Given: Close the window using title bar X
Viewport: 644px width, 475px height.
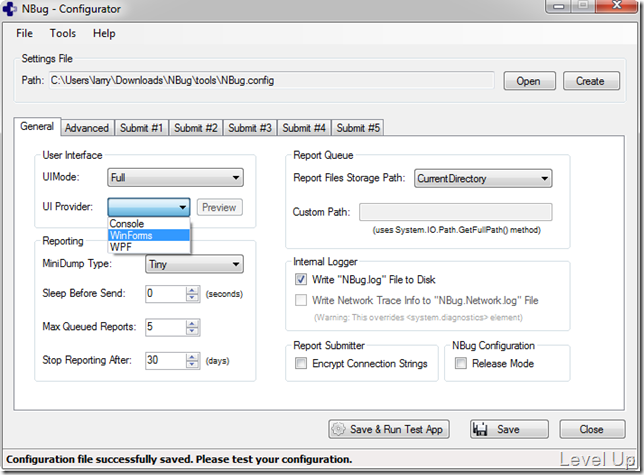Looking at the screenshot, I should tap(616, 6).
